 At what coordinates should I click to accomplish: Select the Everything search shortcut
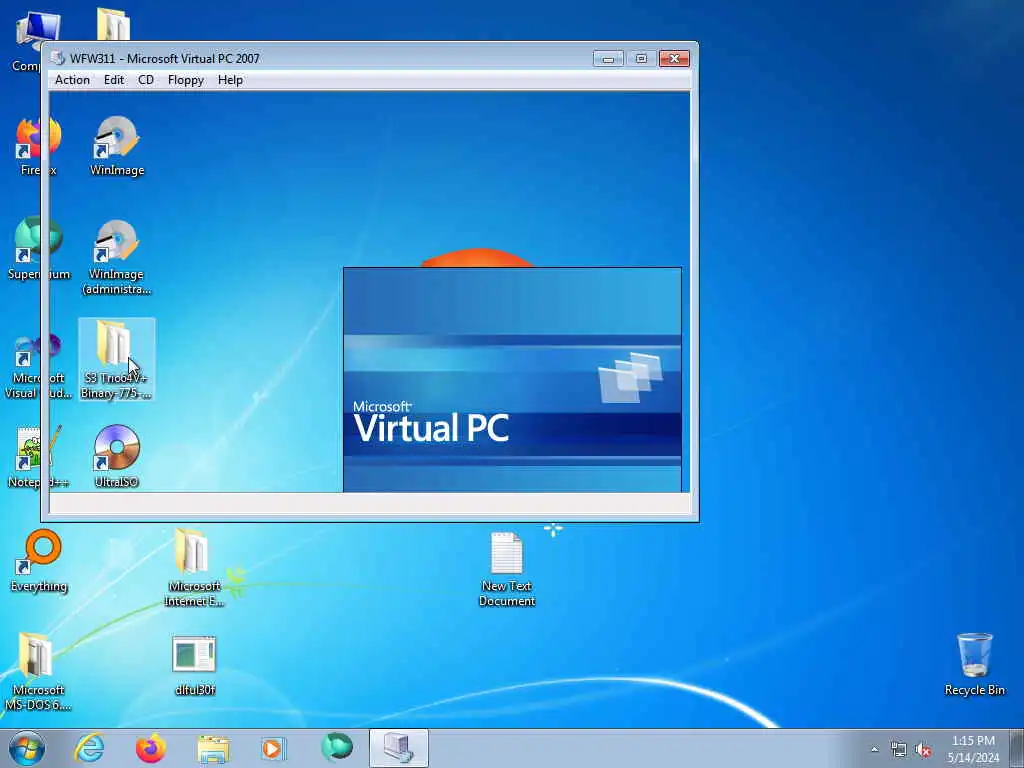click(39, 560)
